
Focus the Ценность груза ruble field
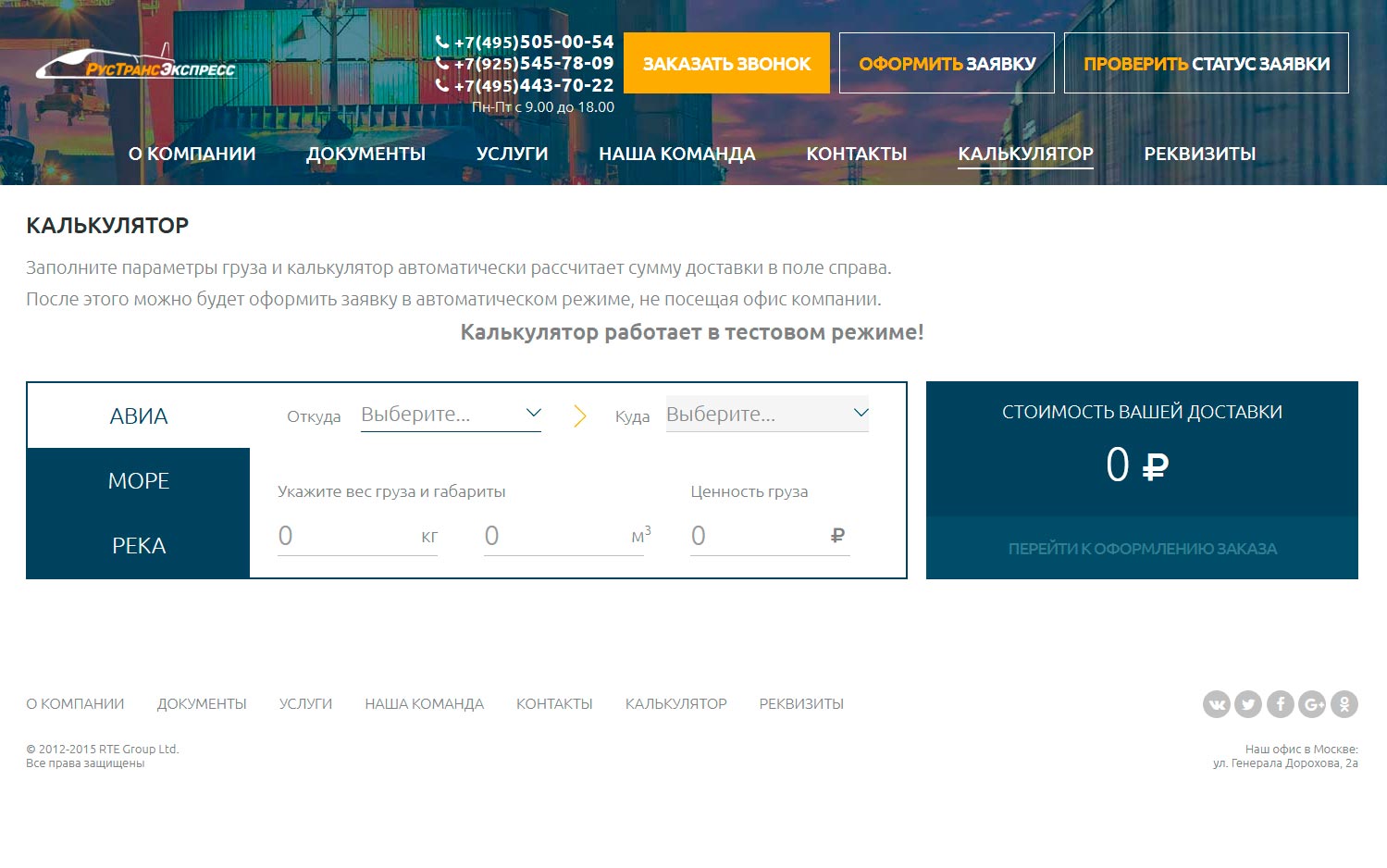point(770,536)
